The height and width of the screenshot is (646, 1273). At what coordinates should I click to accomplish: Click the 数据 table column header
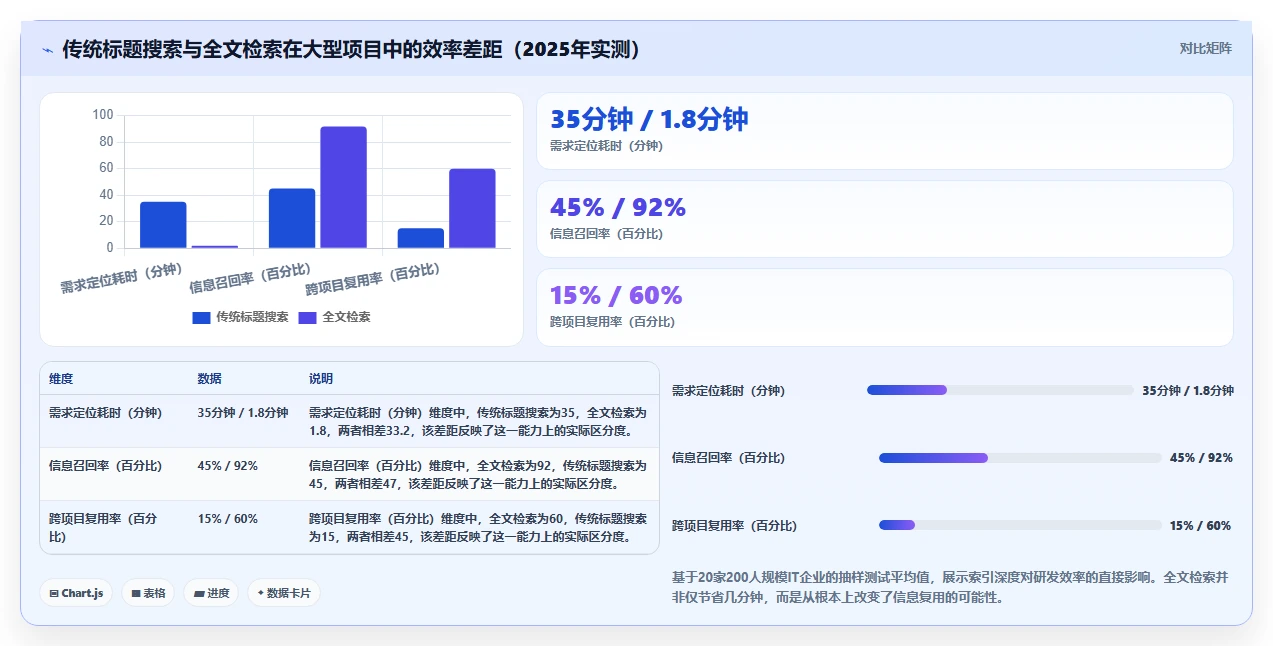pos(210,379)
